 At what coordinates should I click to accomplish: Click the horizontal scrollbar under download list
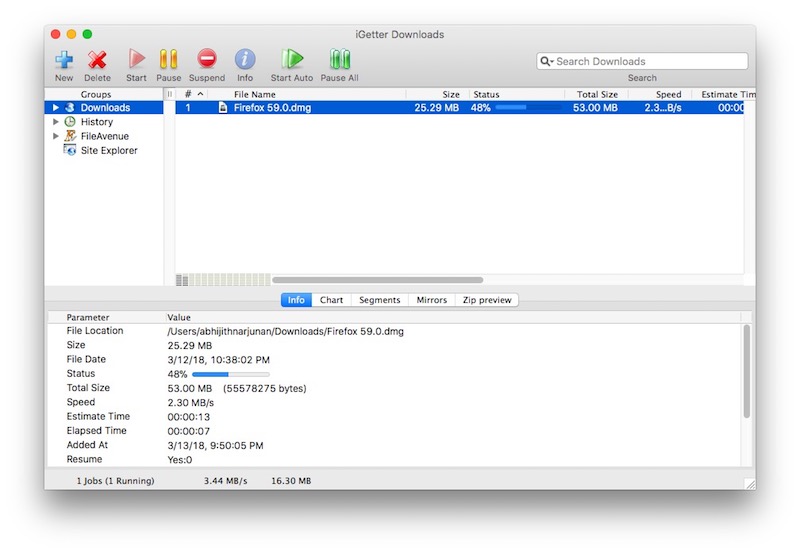coord(378,280)
